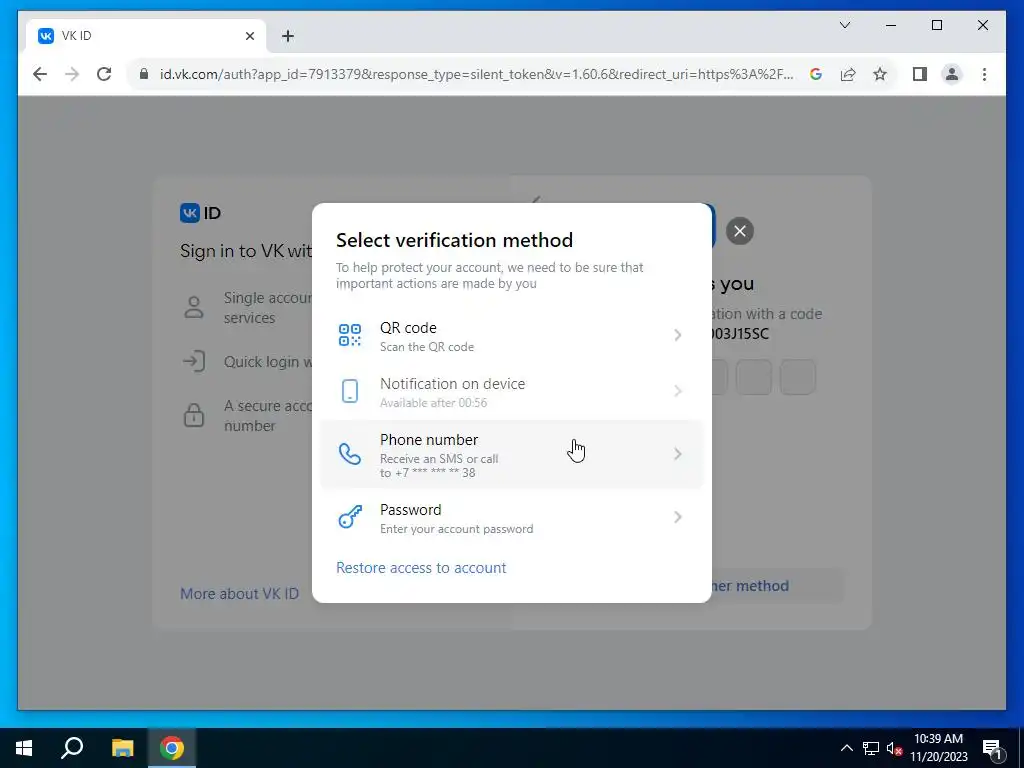Open More about VK ID link
1024x768 pixels.
(x=239, y=594)
